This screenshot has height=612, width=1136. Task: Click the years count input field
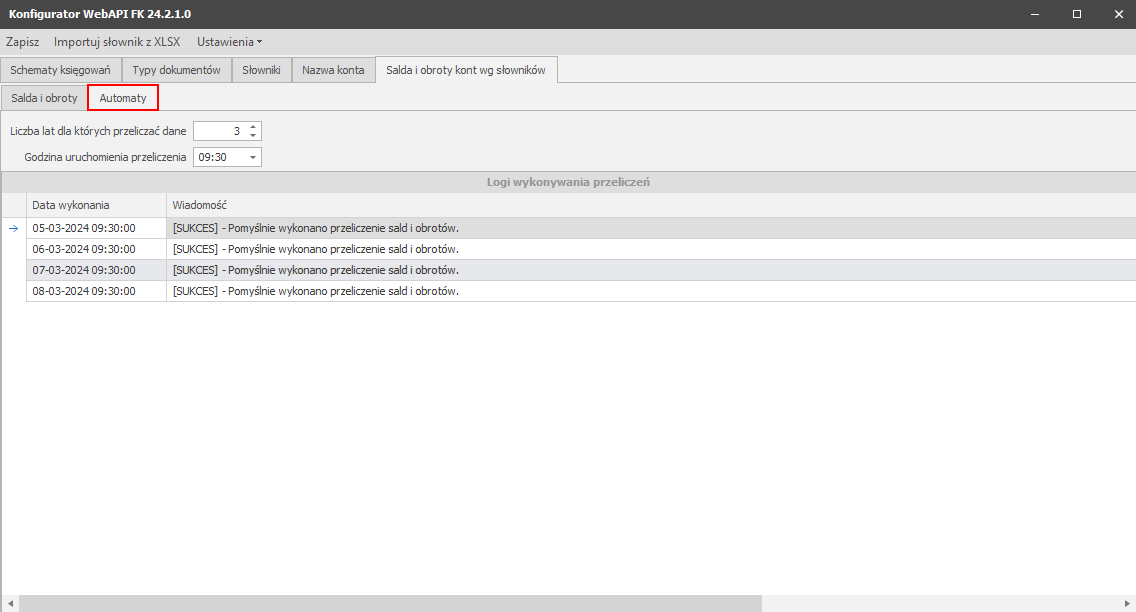219,131
